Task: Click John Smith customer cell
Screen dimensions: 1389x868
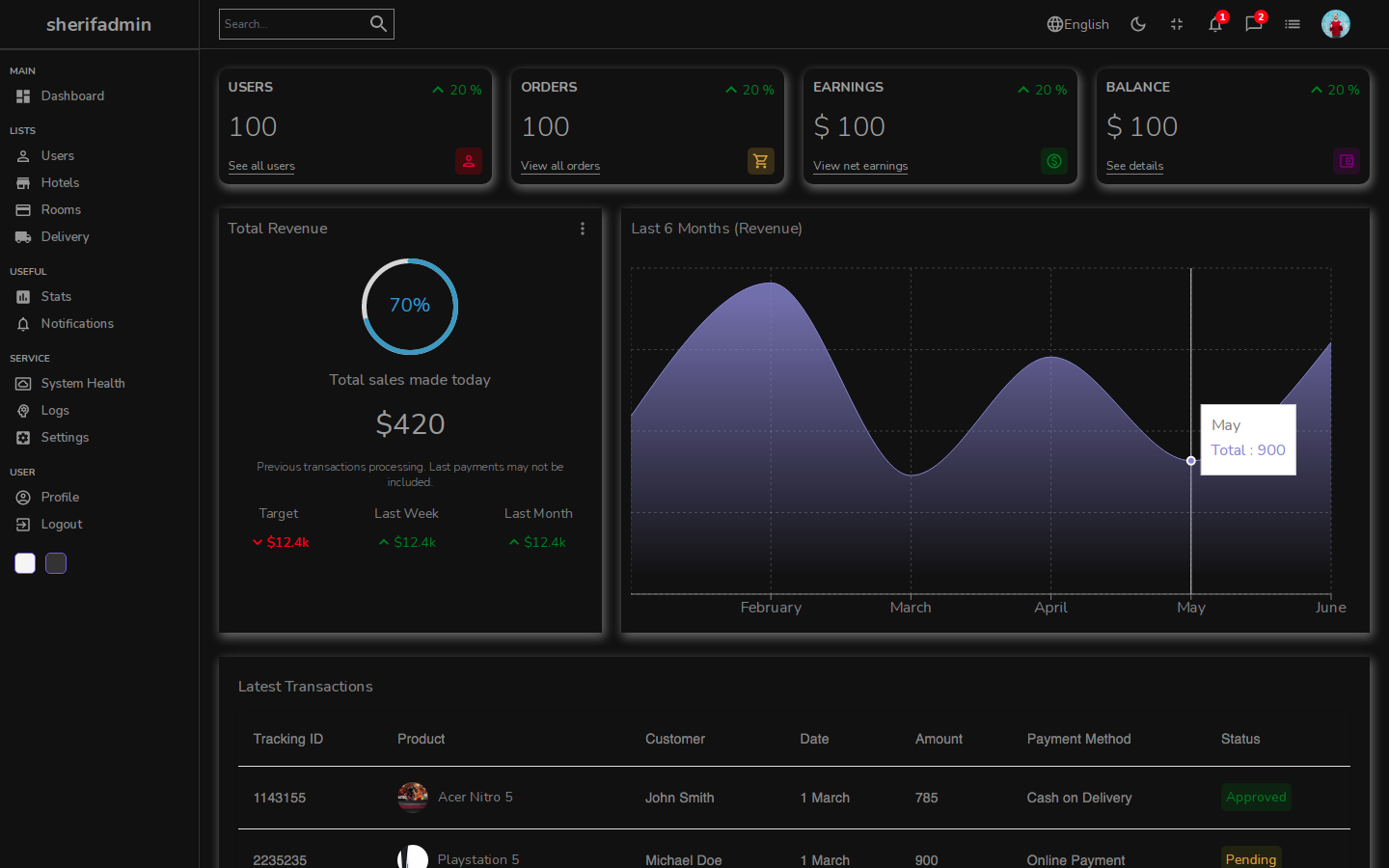Action: pyautogui.click(x=680, y=799)
